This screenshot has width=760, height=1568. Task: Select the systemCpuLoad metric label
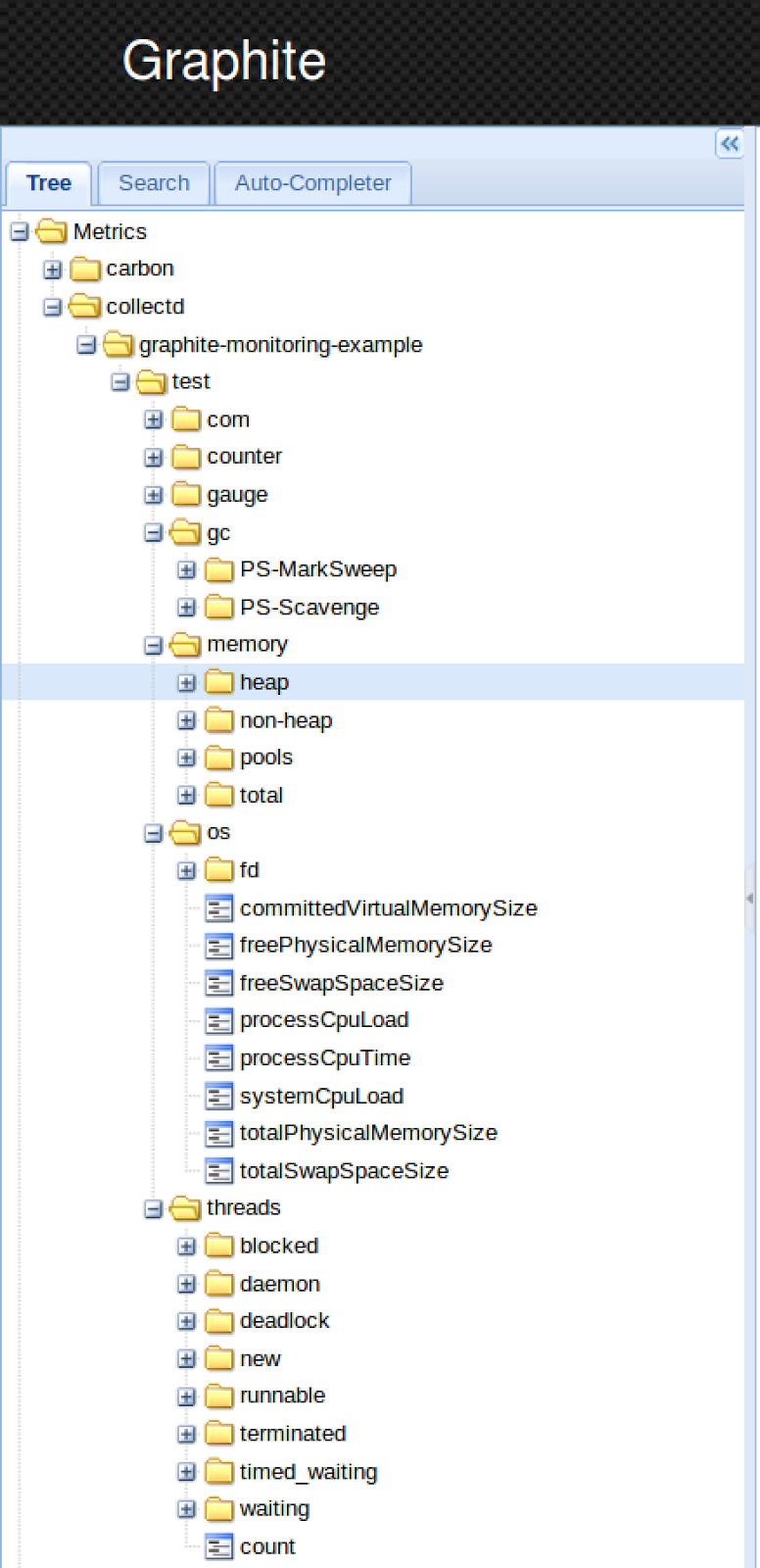click(322, 1097)
